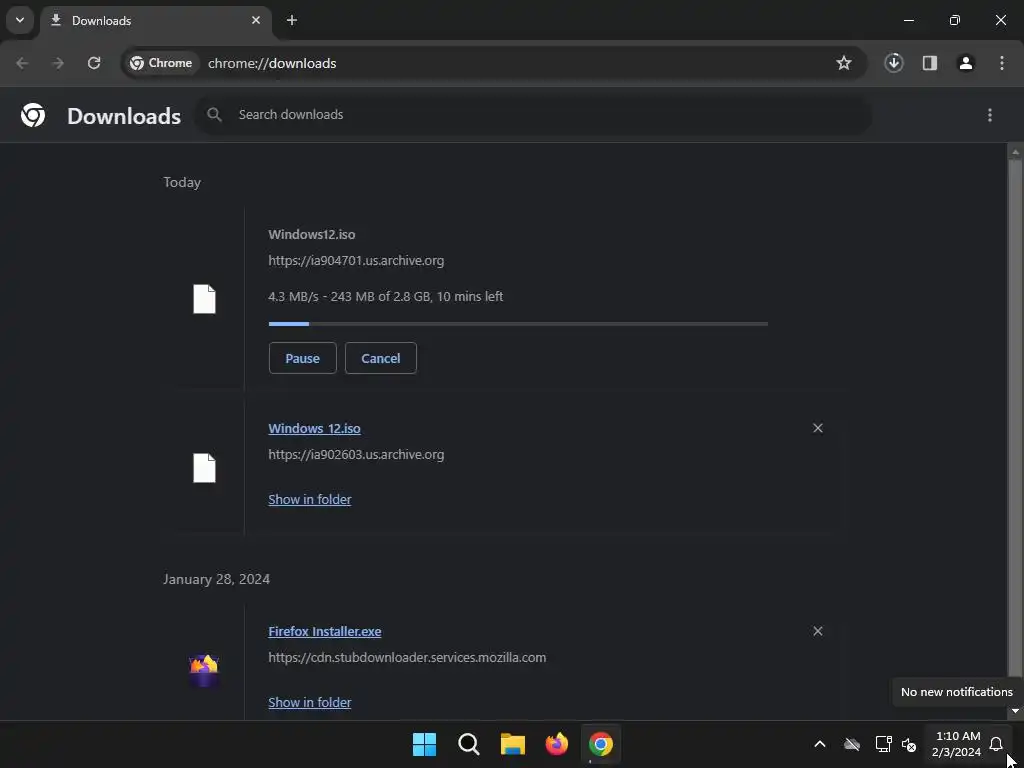1024x768 pixels.
Task: Click the Chrome site info chip
Action: point(161,63)
